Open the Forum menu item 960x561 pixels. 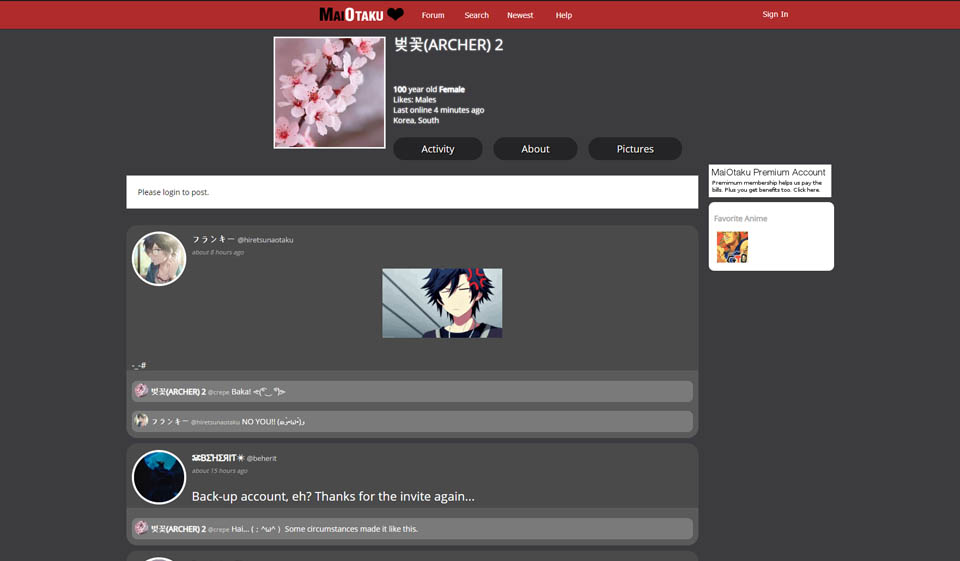[433, 15]
